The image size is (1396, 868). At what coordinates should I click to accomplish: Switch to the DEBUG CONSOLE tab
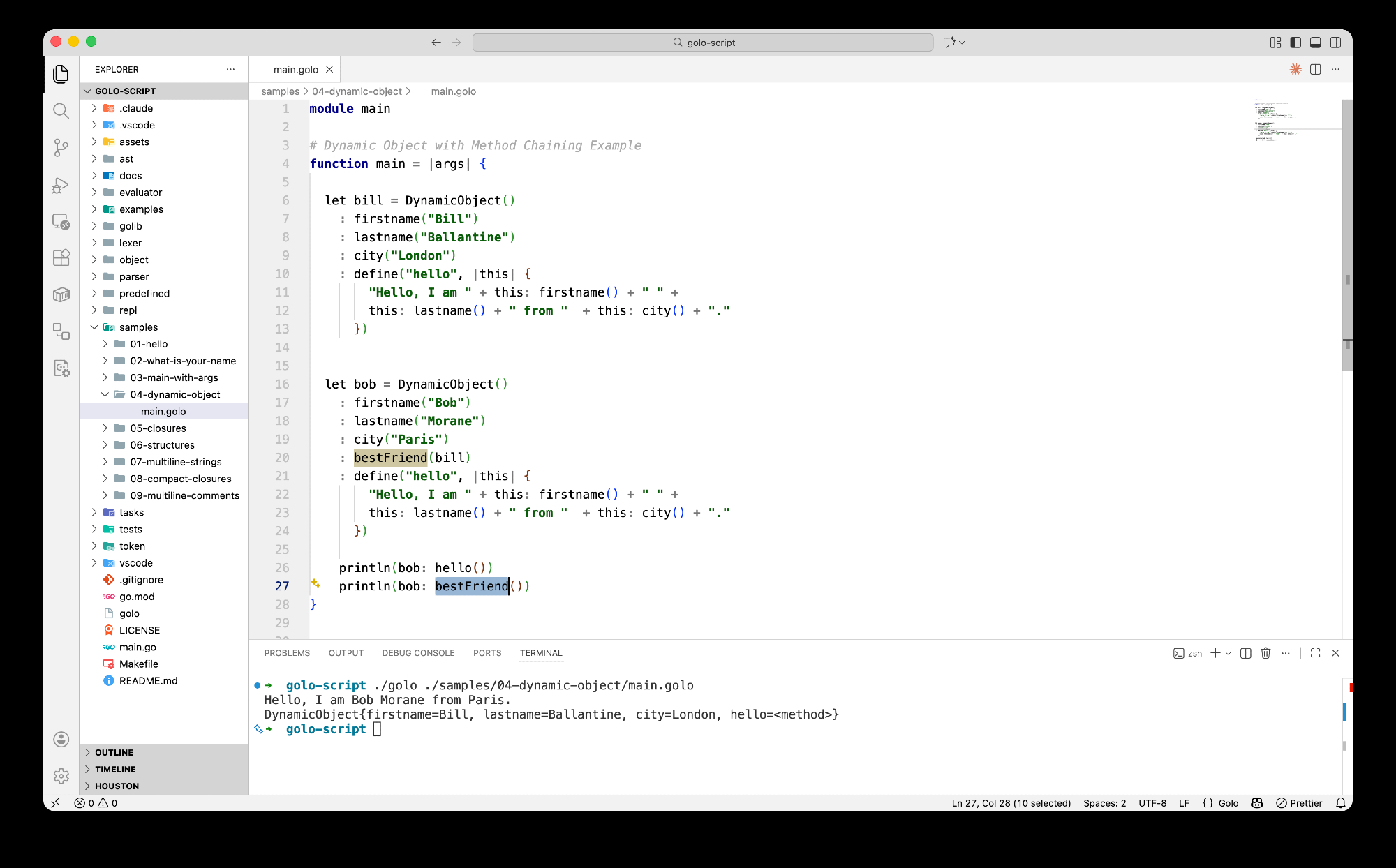click(418, 653)
